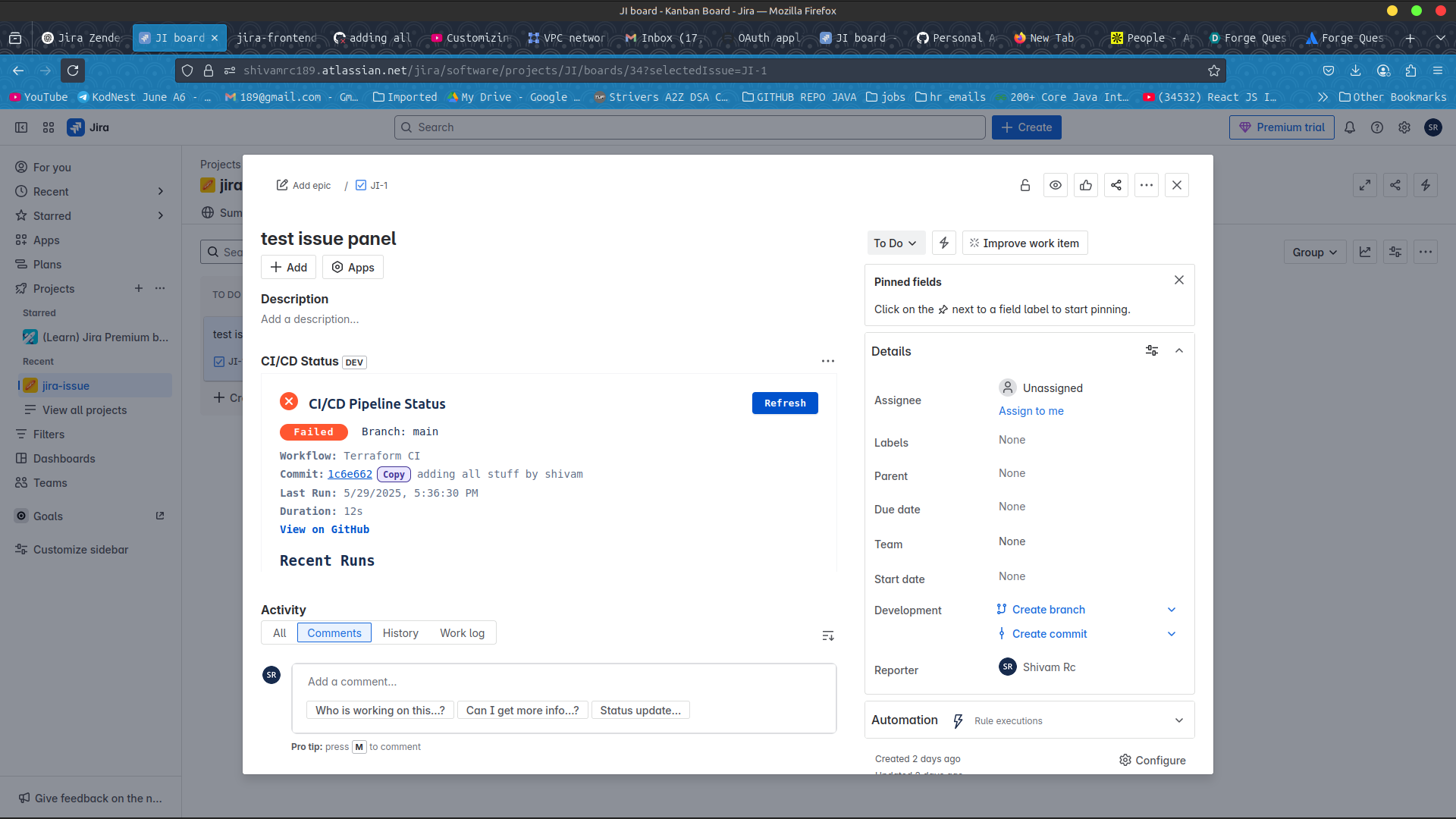Click the thumbs-up vote icon

pyautogui.click(x=1085, y=185)
